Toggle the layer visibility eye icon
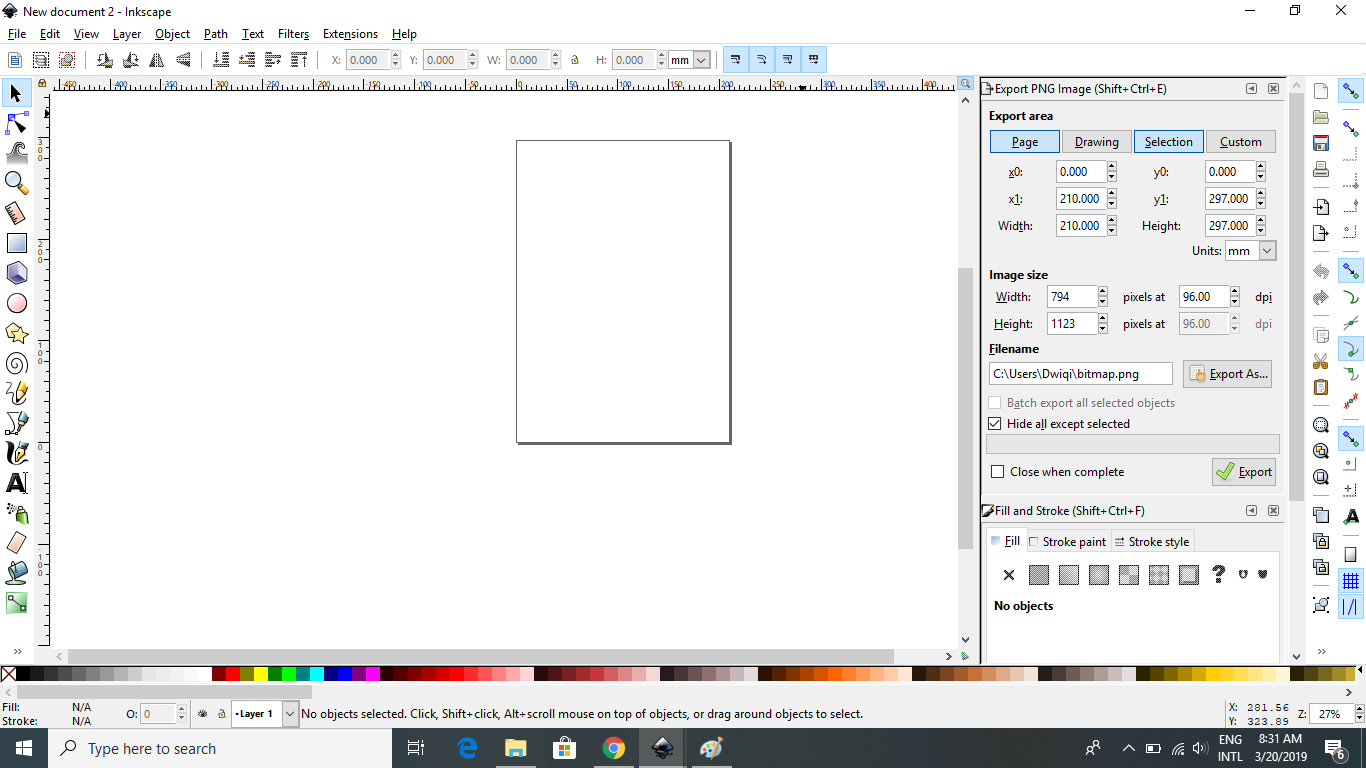Viewport: 1366px width, 768px height. coord(203,714)
